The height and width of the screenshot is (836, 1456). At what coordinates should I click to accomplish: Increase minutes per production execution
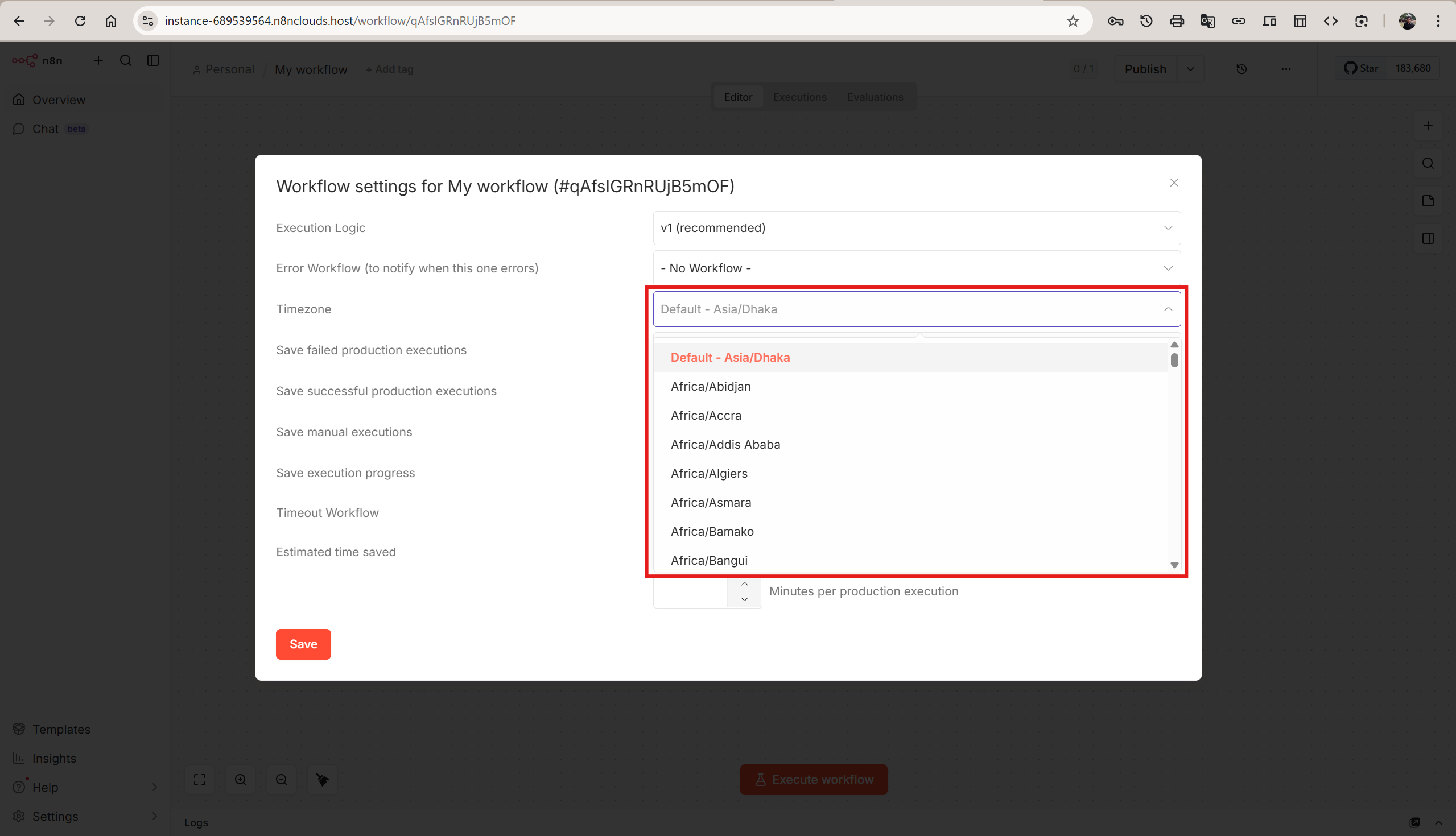(x=744, y=584)
